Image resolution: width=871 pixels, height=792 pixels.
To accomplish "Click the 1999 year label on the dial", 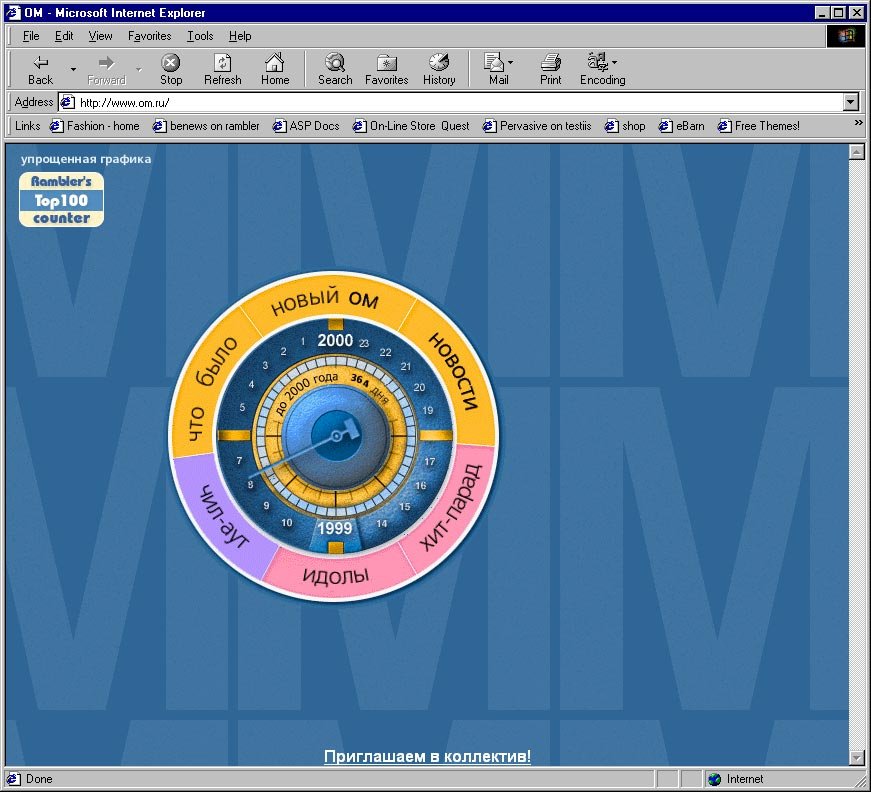I will click(335, 528).
